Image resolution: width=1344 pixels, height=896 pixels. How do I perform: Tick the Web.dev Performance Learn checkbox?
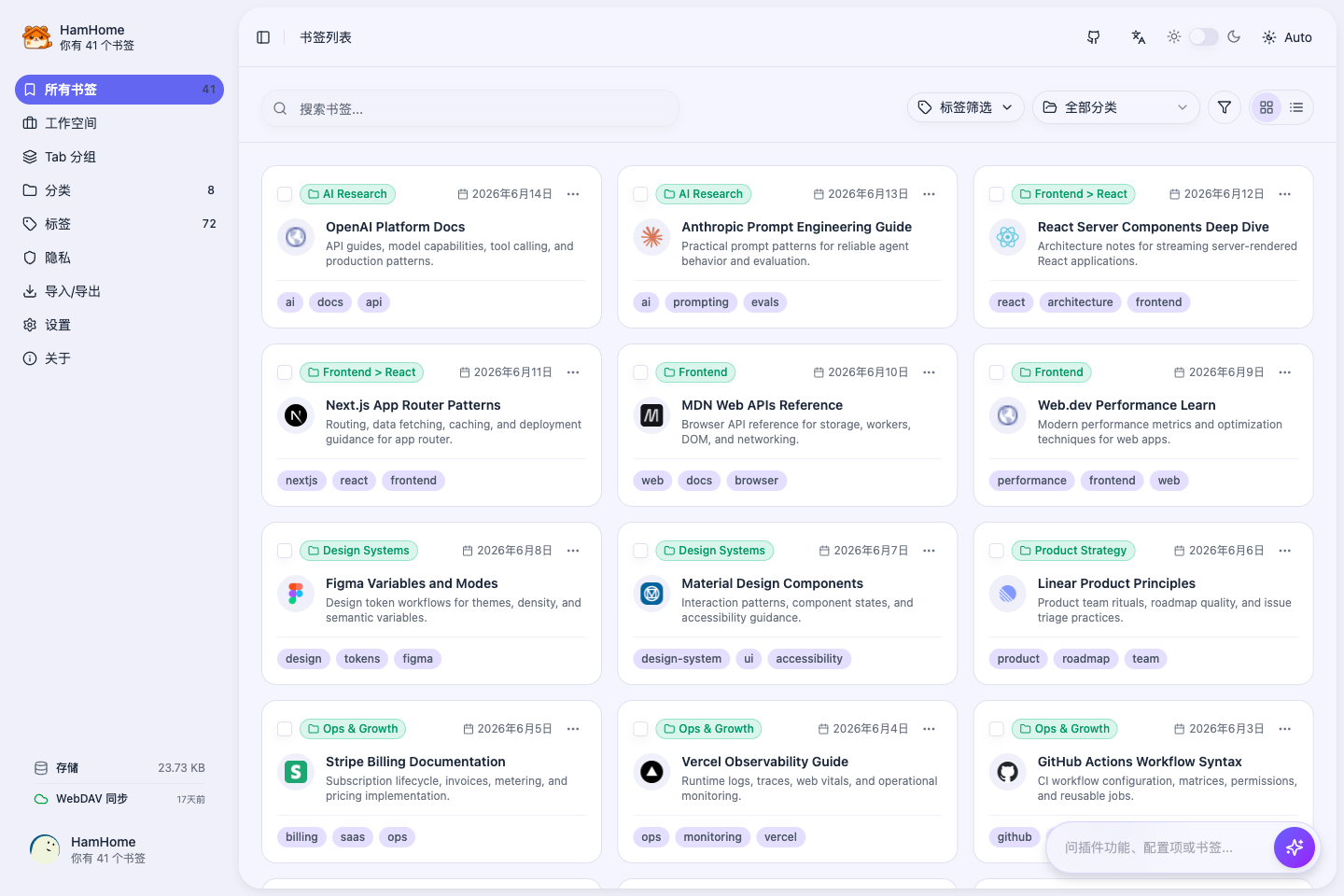coord(997,372)
